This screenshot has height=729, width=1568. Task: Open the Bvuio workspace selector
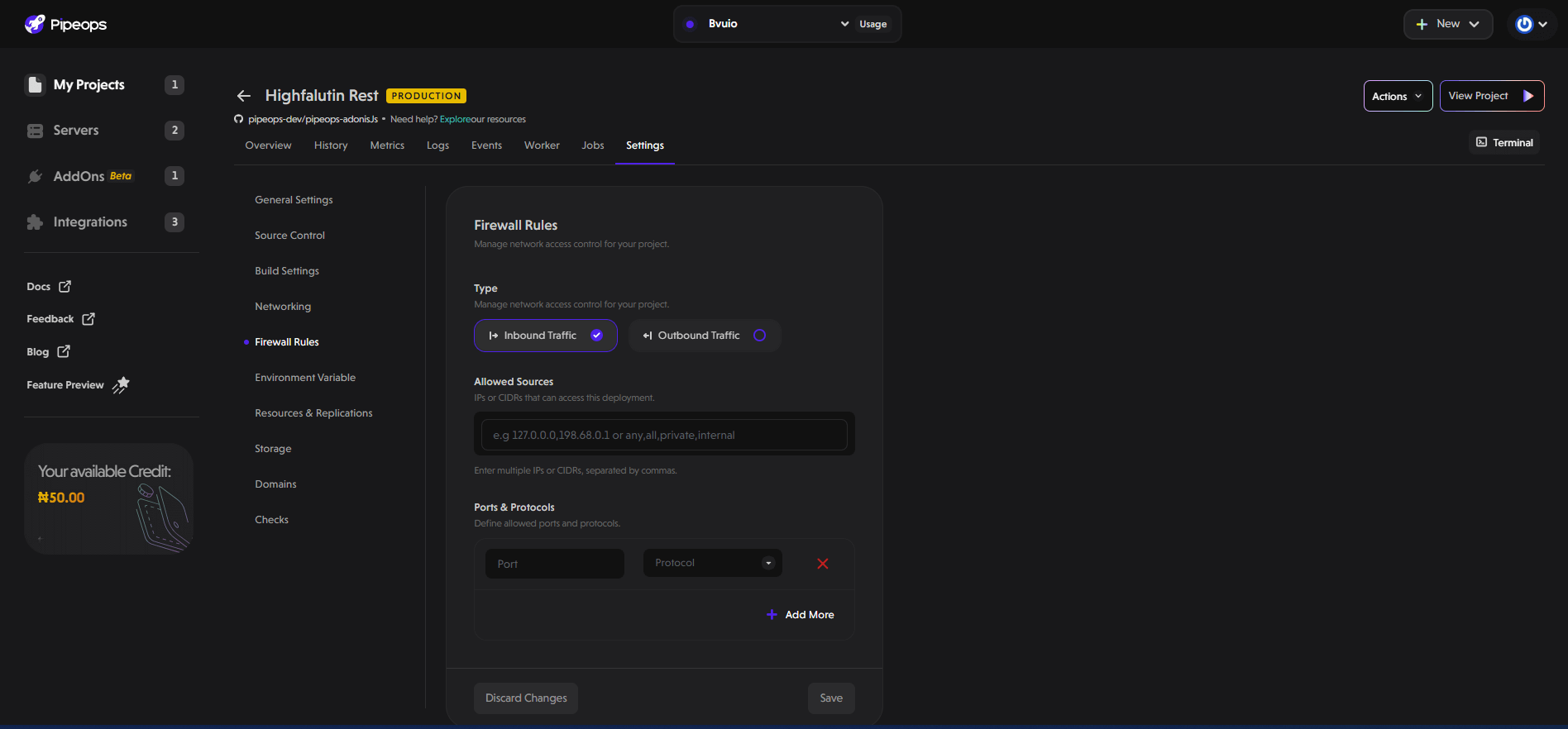pyautogui.click(x=767, y=24)
